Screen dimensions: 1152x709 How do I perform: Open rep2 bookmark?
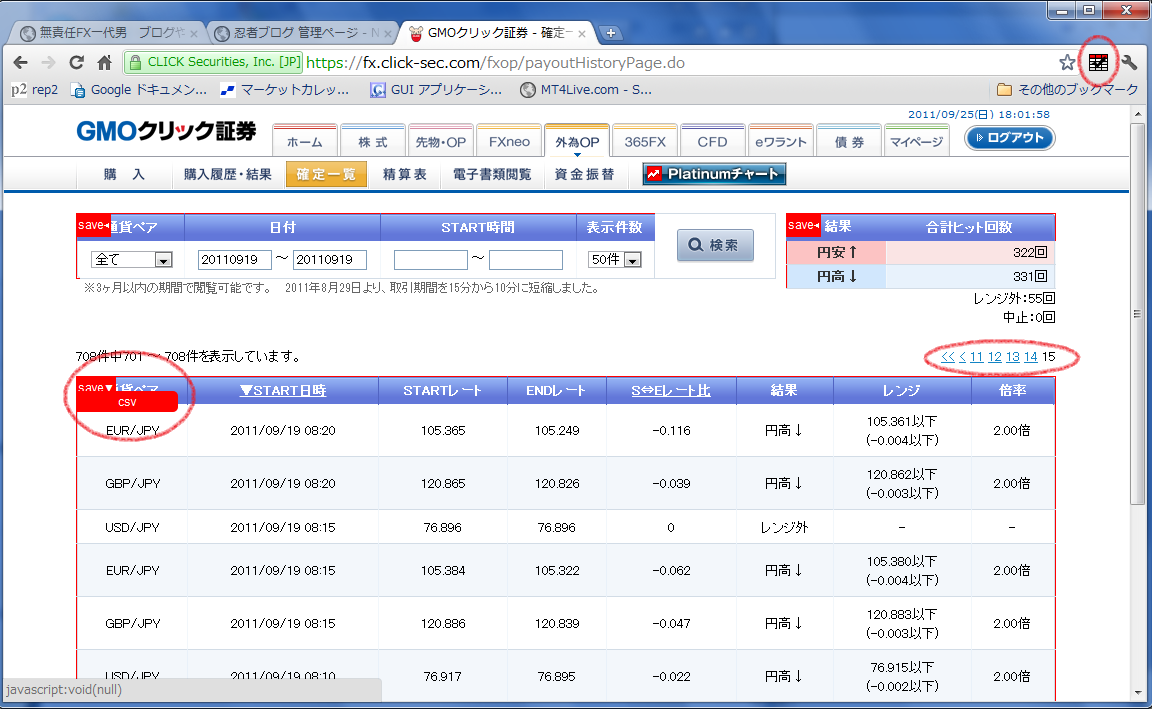[x=35, y=90]
